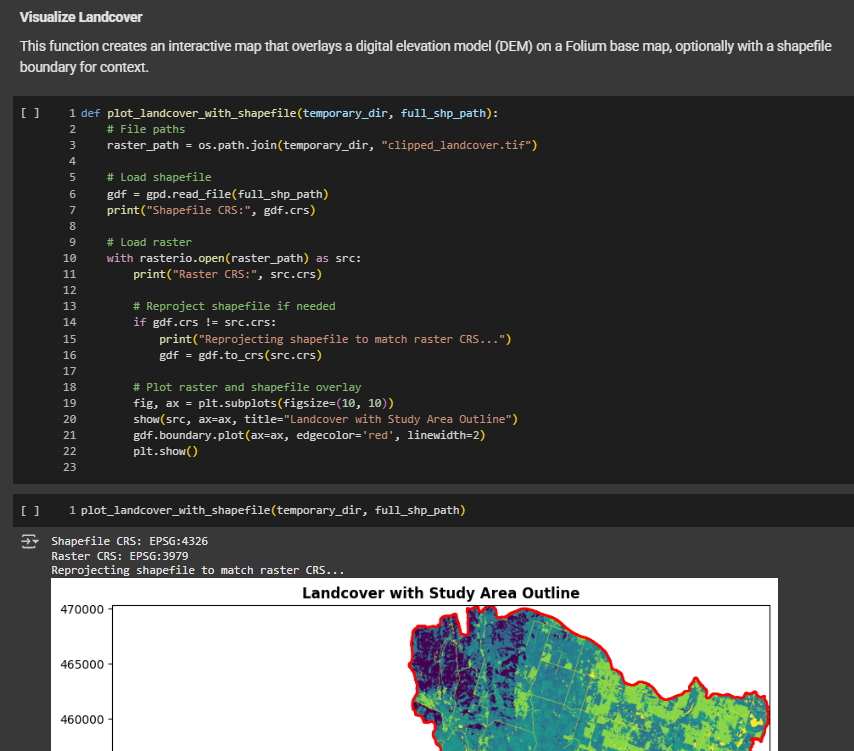Click the 'if gdf.crs != src.crs:' line
Screen dimensions: 854x751
point(205,322)
